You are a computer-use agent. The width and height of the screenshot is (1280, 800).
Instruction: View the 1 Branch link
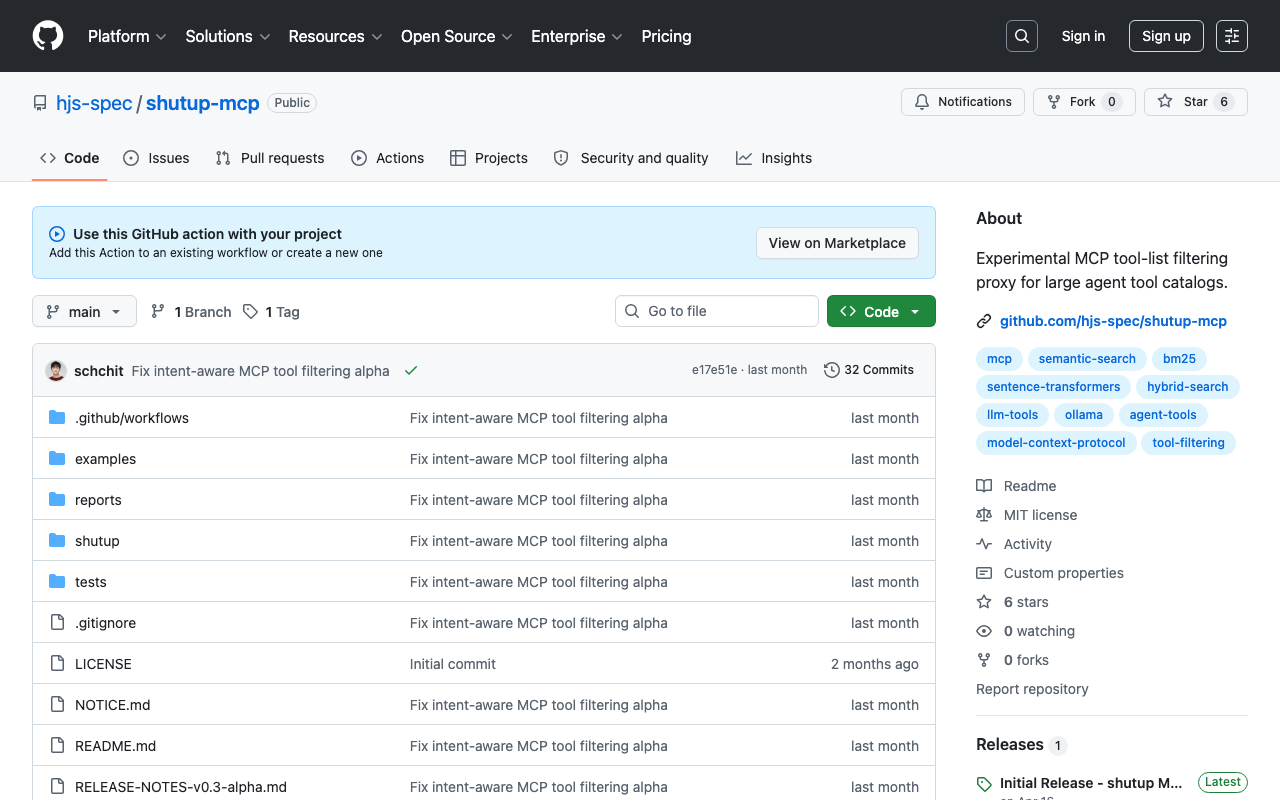(191, 312)
